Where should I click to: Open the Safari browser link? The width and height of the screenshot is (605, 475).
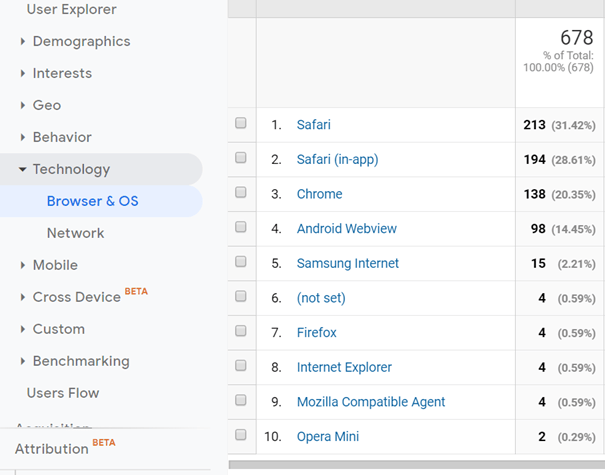[314, 125]
